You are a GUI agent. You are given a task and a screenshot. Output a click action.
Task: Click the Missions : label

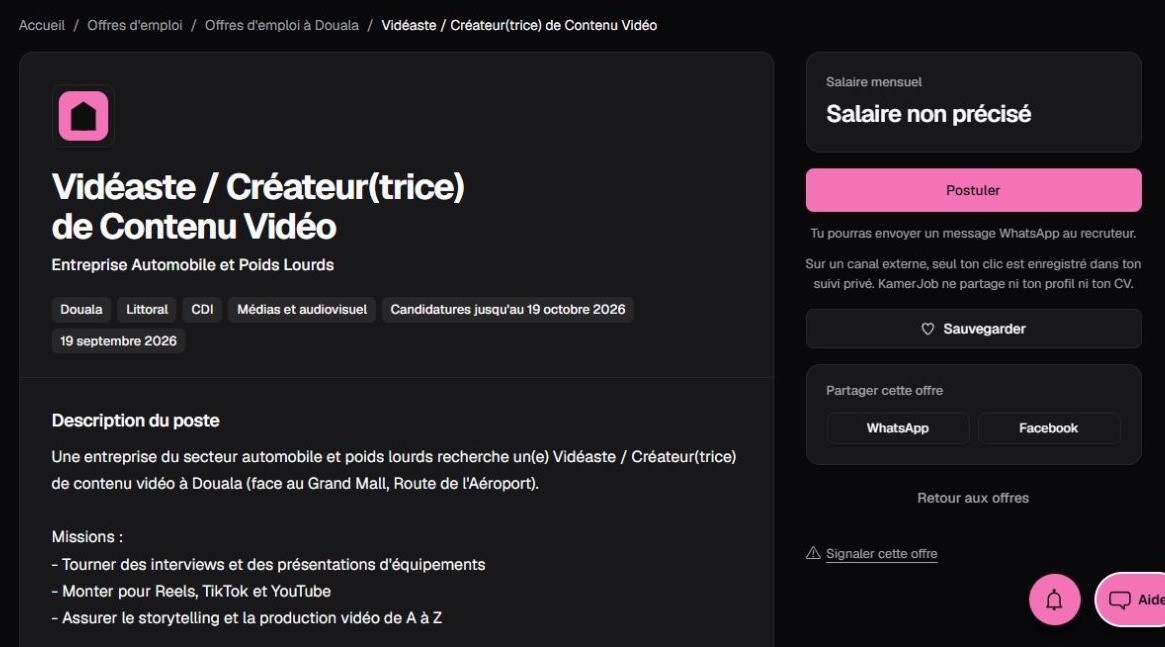87,537
